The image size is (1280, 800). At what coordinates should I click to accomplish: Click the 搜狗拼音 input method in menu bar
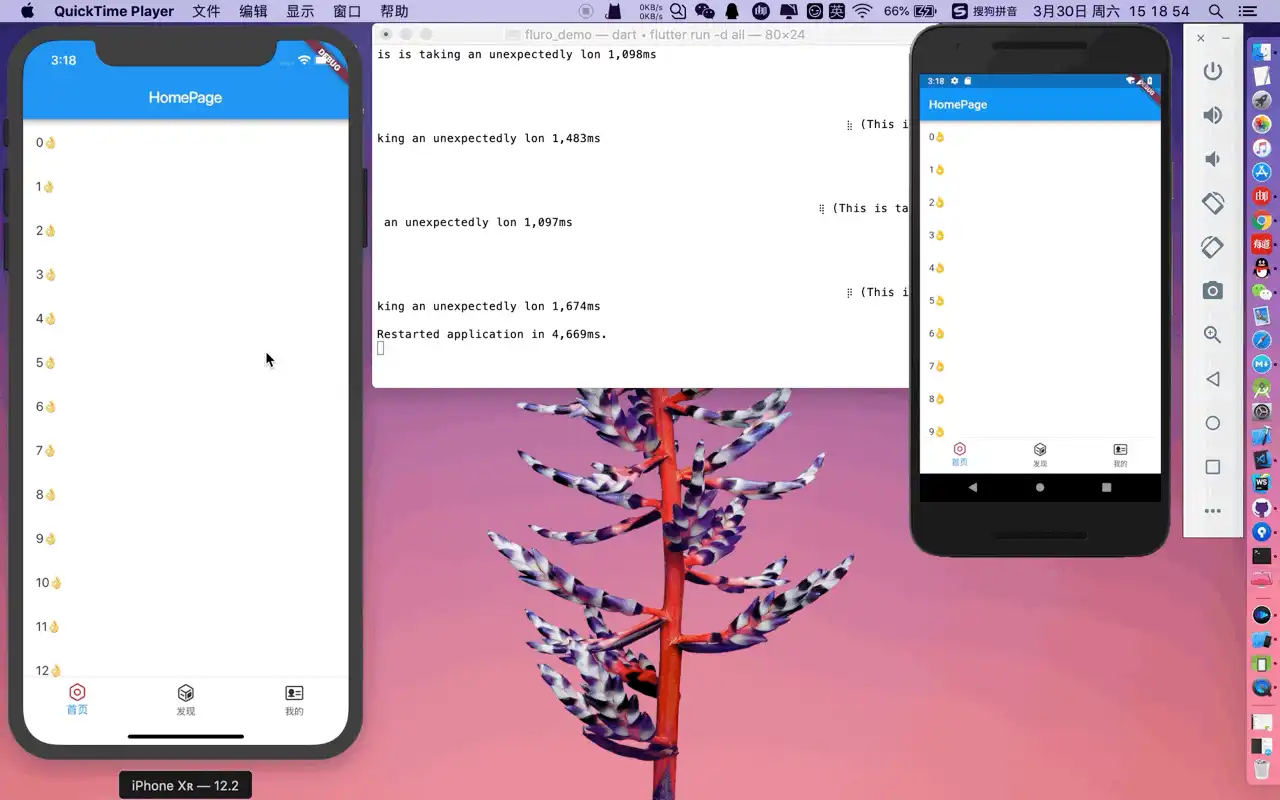(x=984, y=11)
